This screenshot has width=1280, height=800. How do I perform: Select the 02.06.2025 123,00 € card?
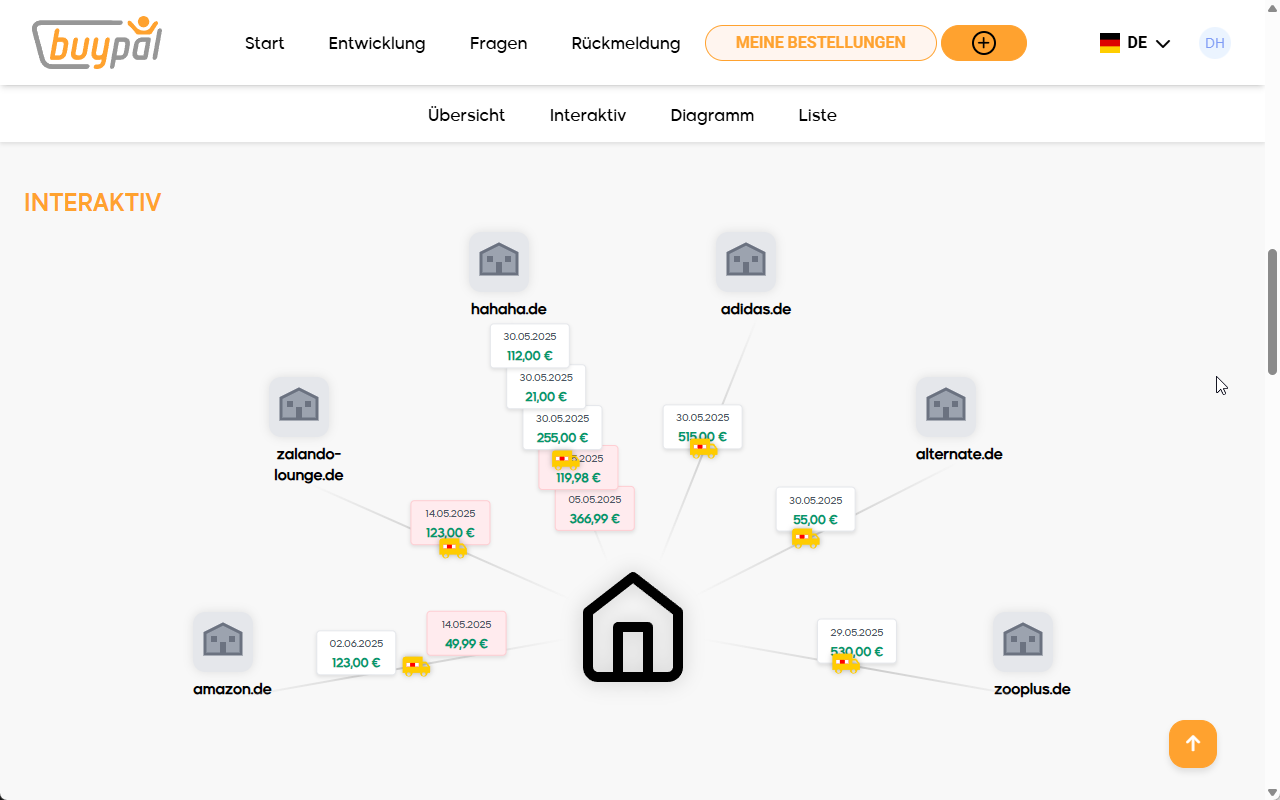coord(357,653)
